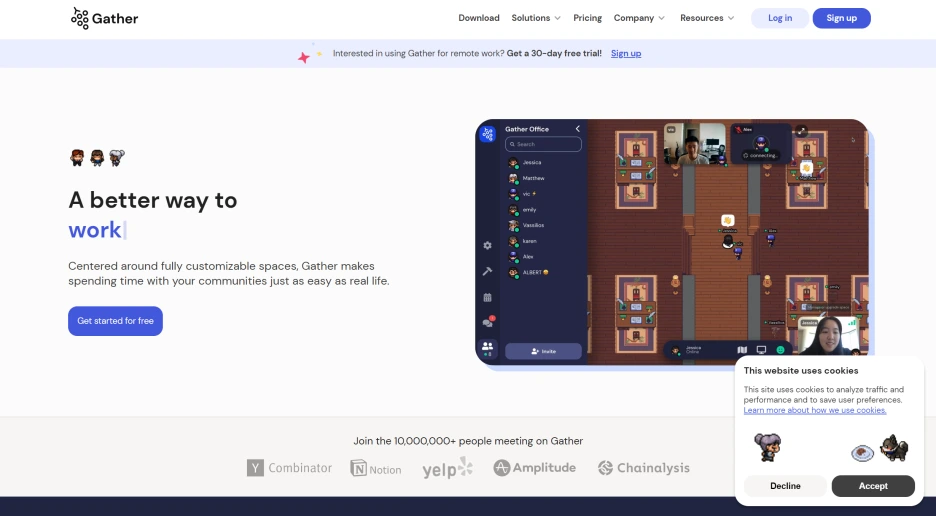
Task: Click the waving hand emote above Jessica's avatar
Action: click(727, 220)
